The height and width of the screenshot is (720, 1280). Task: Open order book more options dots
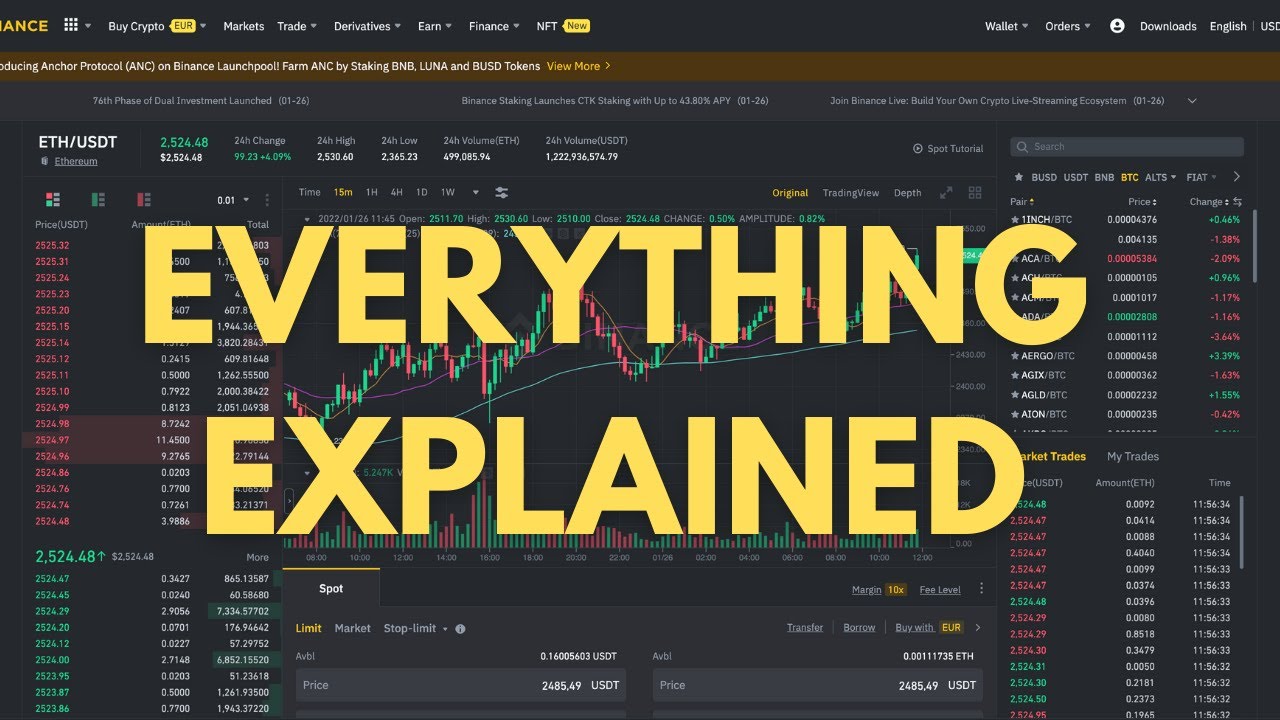tap(267, 200)
